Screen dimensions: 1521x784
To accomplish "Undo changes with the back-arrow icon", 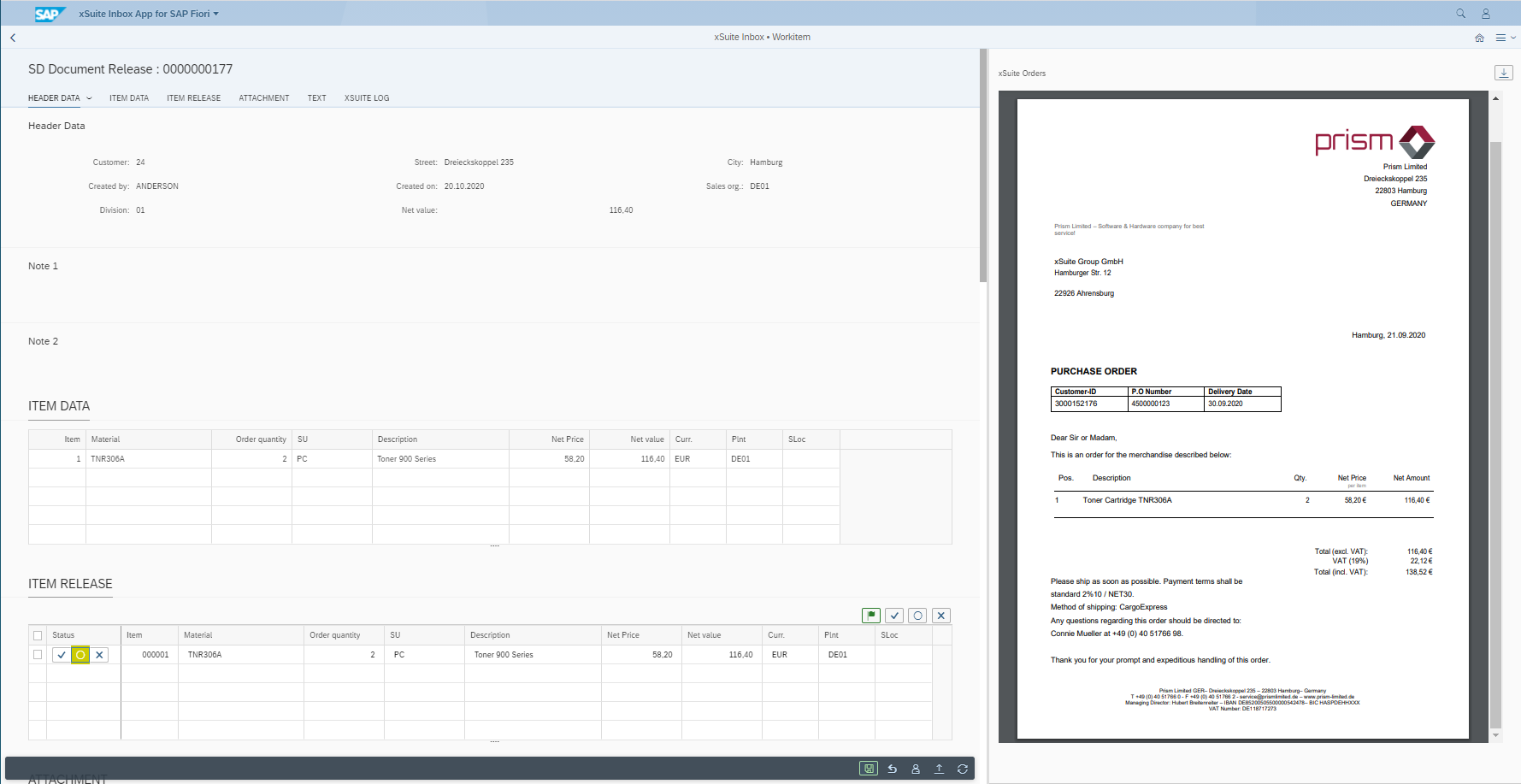I will 892,768.
